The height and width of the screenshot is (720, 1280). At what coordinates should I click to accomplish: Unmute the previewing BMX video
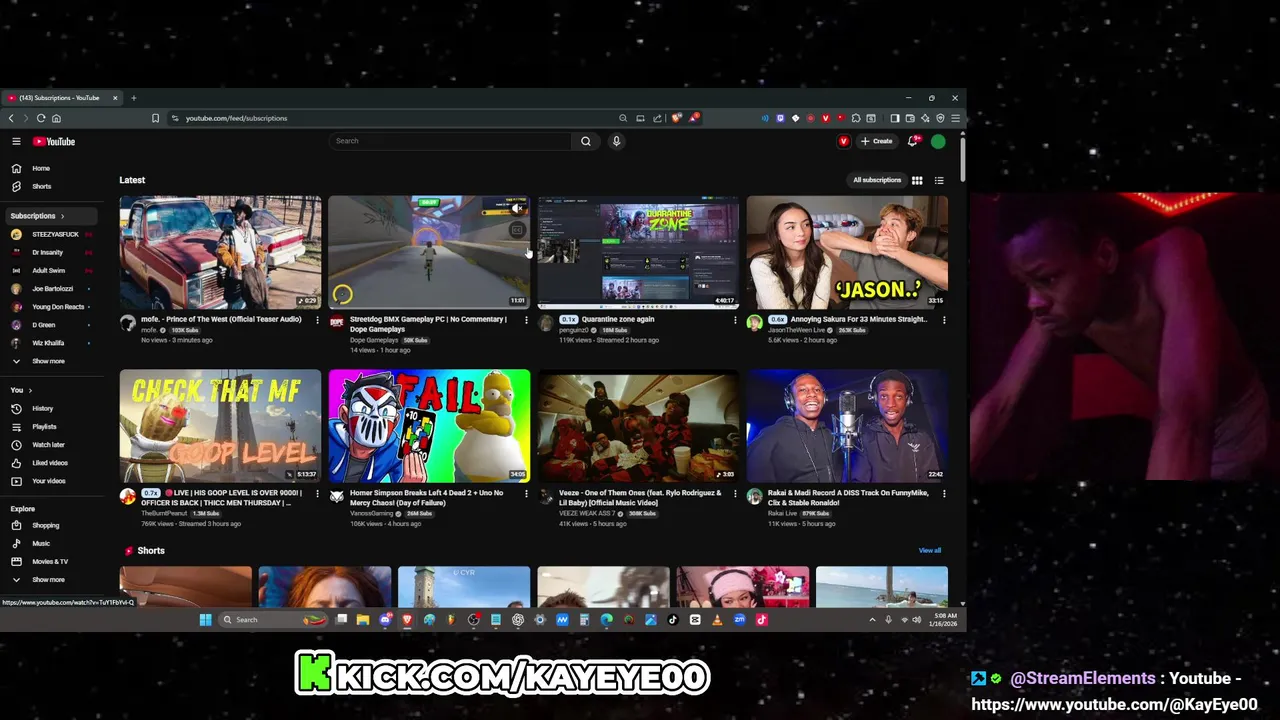pos(517,208)
